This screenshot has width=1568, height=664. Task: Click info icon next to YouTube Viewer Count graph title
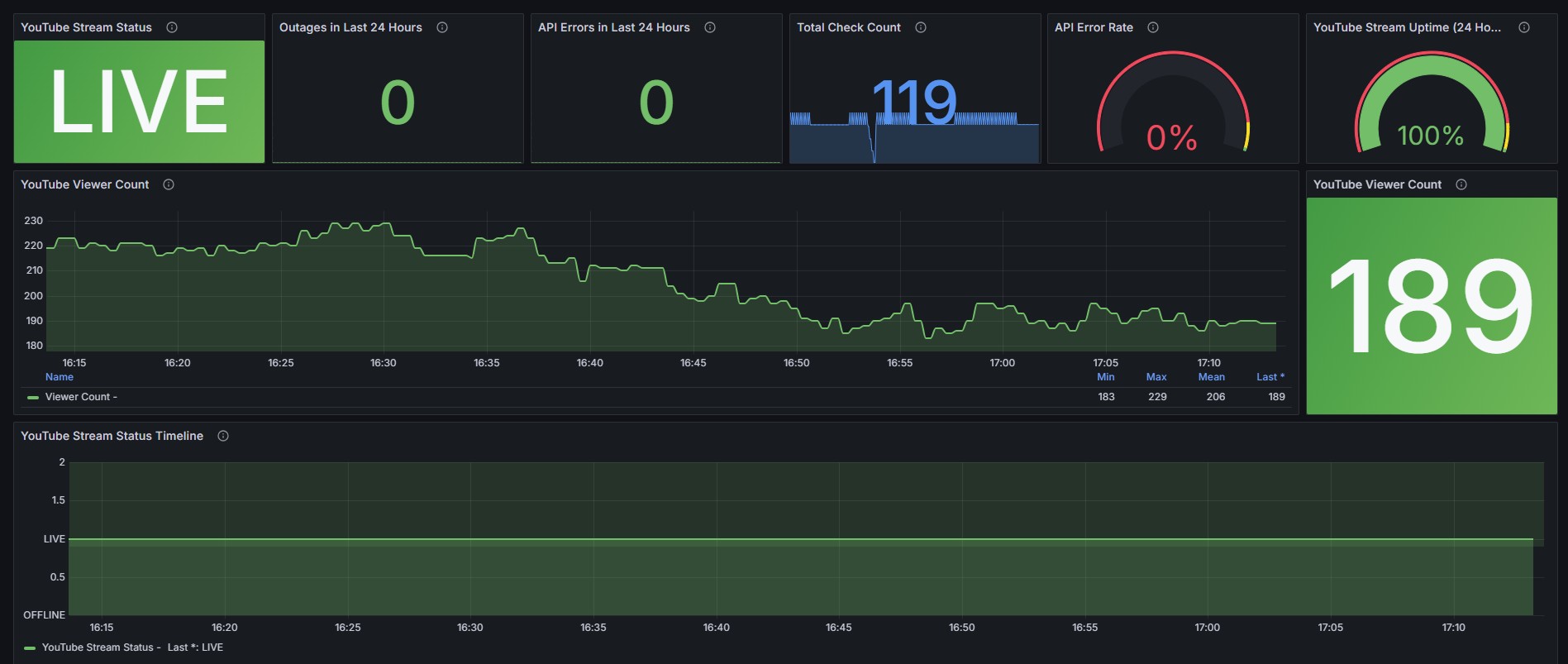point(169,184)
